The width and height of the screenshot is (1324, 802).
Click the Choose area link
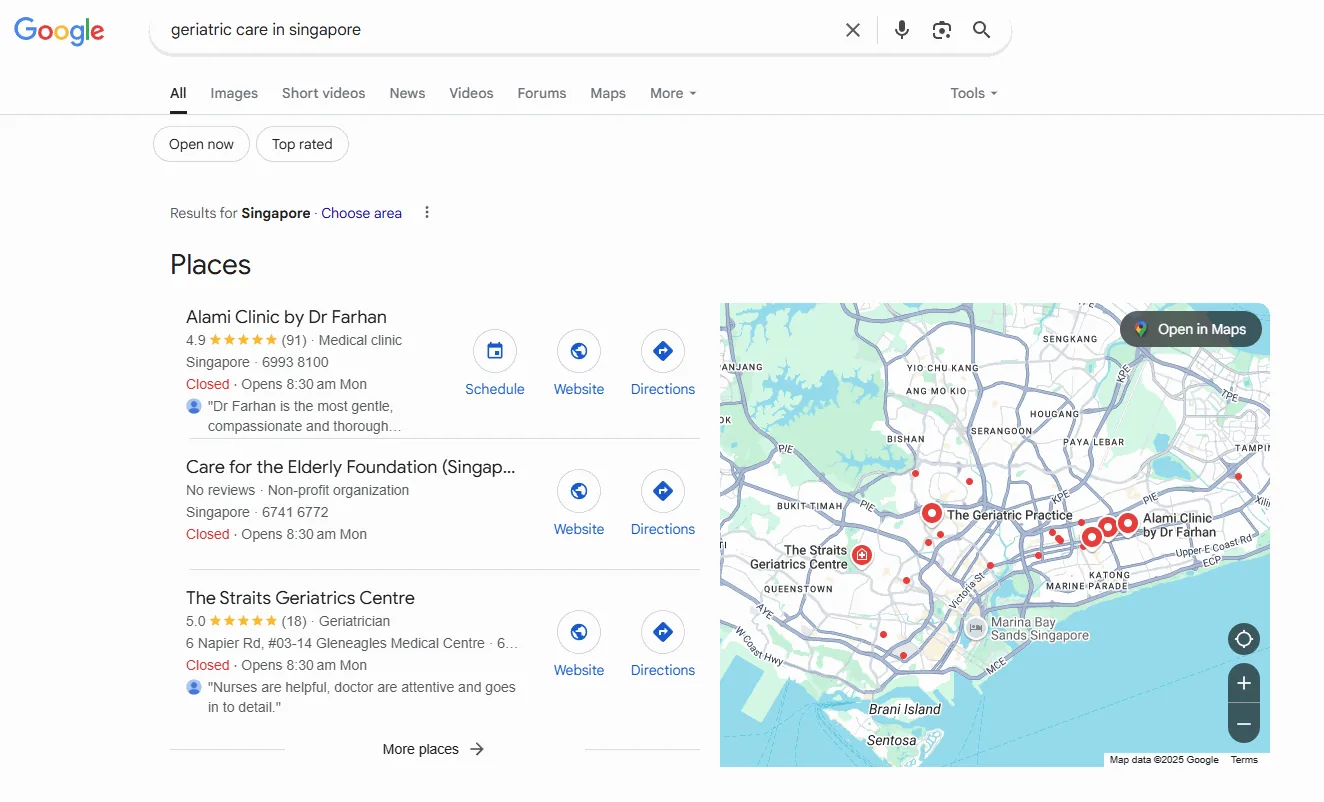[x=361, y=213]
